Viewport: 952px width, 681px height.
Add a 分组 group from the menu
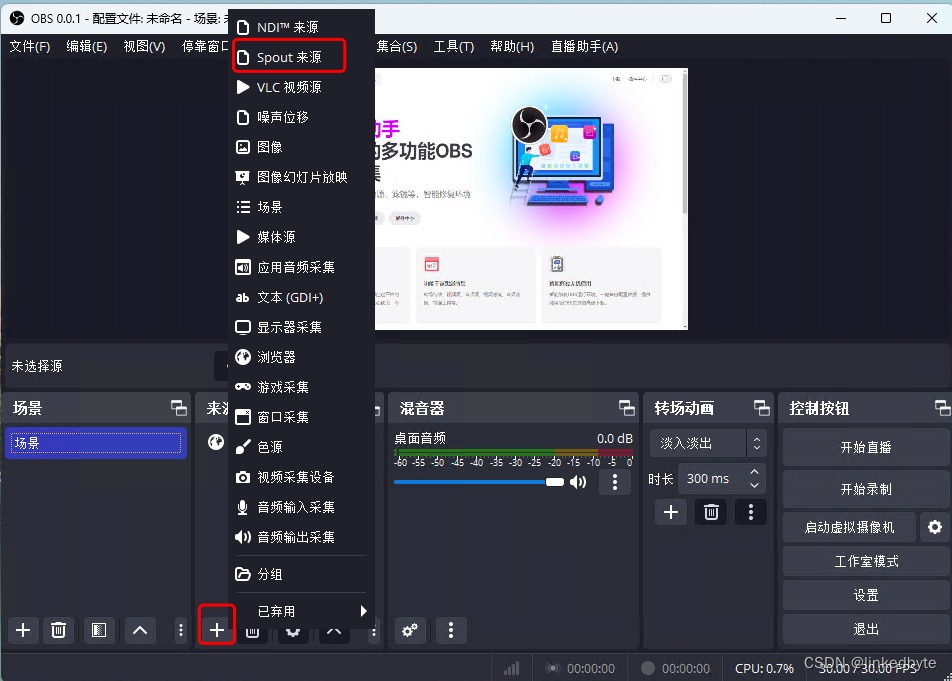click(x=301, y=574)
